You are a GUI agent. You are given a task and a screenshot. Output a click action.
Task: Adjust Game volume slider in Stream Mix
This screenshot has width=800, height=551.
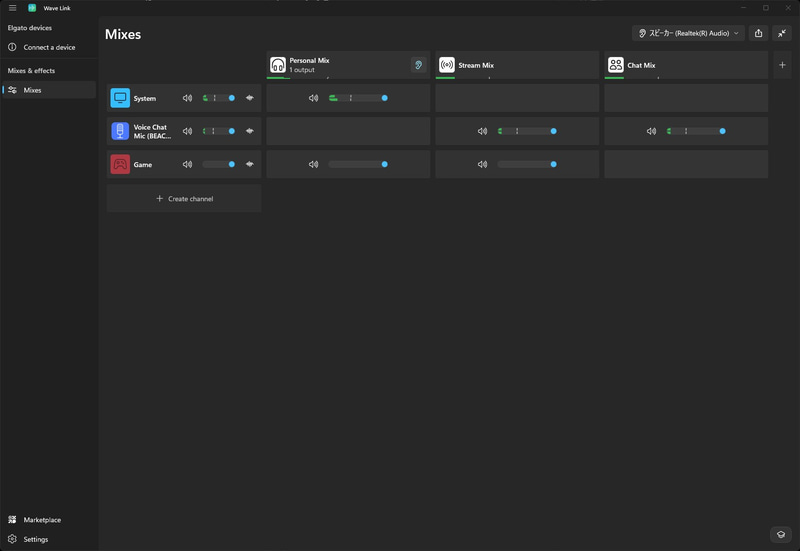[x=527, y=164]
